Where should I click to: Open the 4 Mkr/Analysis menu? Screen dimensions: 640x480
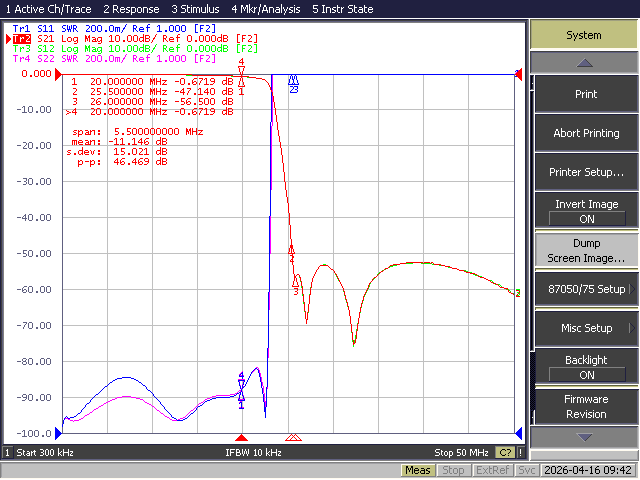[266, 9]
